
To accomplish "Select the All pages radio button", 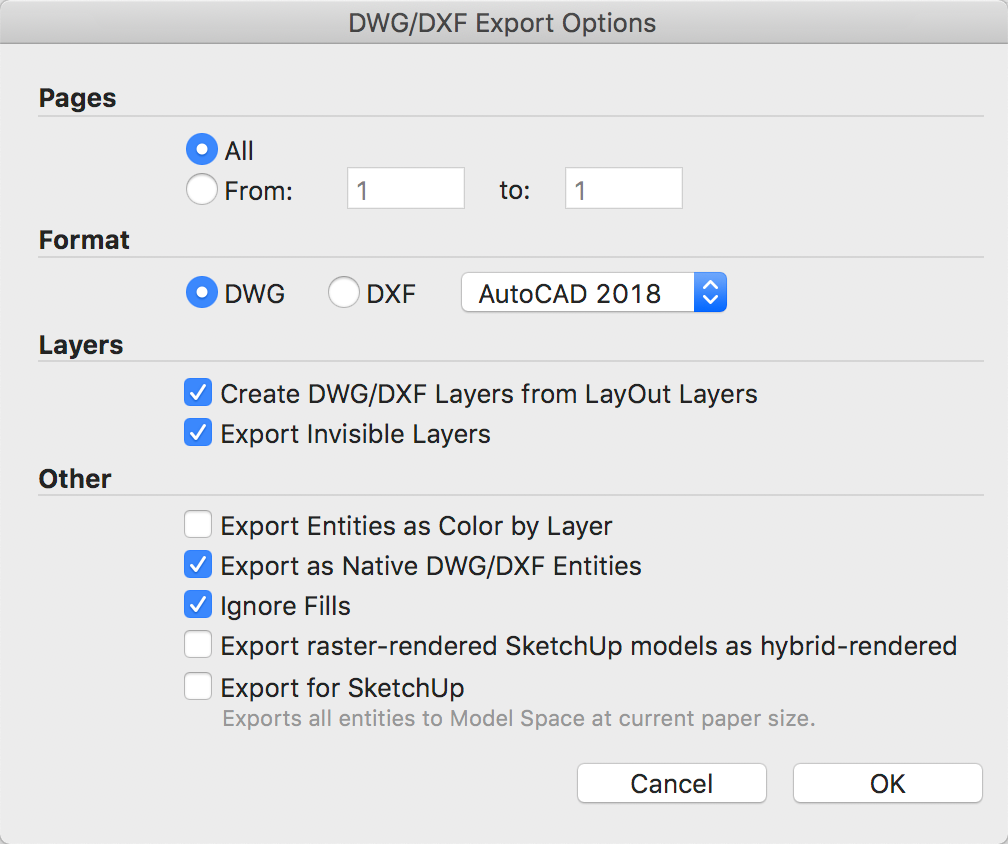I will (x=202, y=150).
